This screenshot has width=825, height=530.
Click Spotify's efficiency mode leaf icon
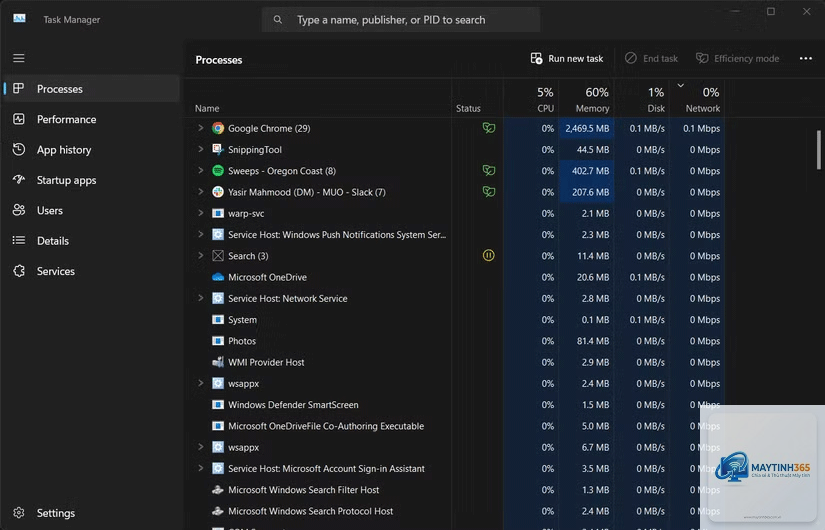click(x=489, y=171)
